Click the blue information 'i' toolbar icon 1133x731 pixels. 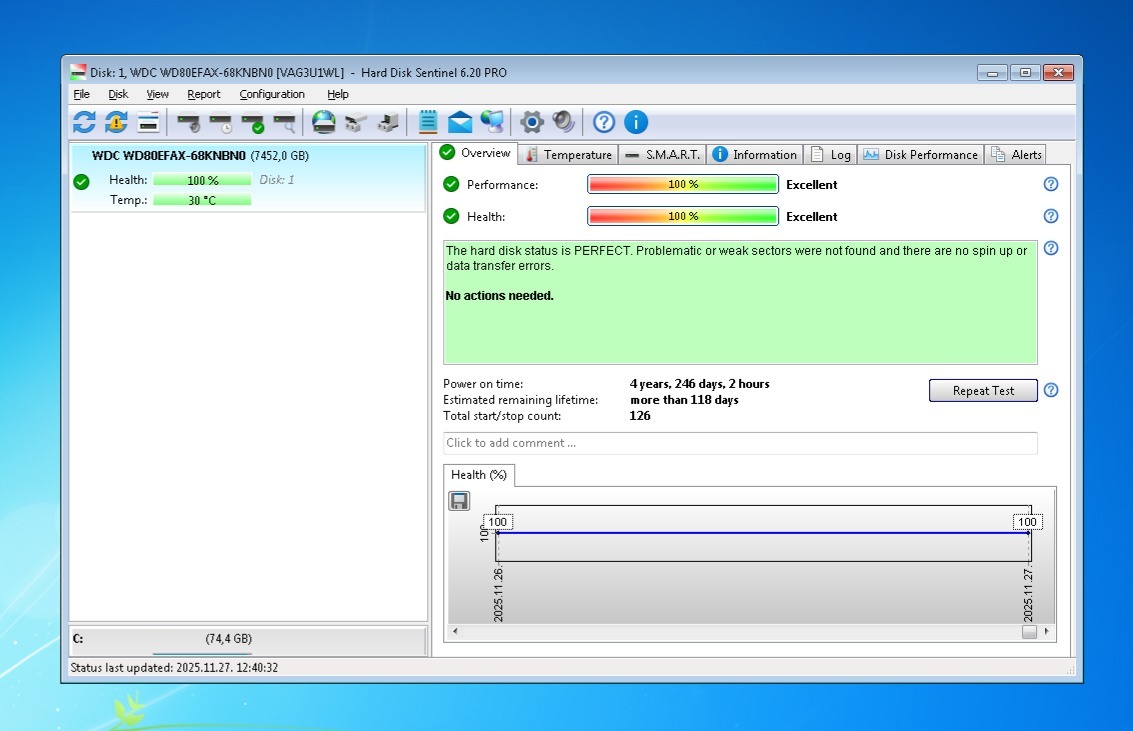click(x=636, y=122)
